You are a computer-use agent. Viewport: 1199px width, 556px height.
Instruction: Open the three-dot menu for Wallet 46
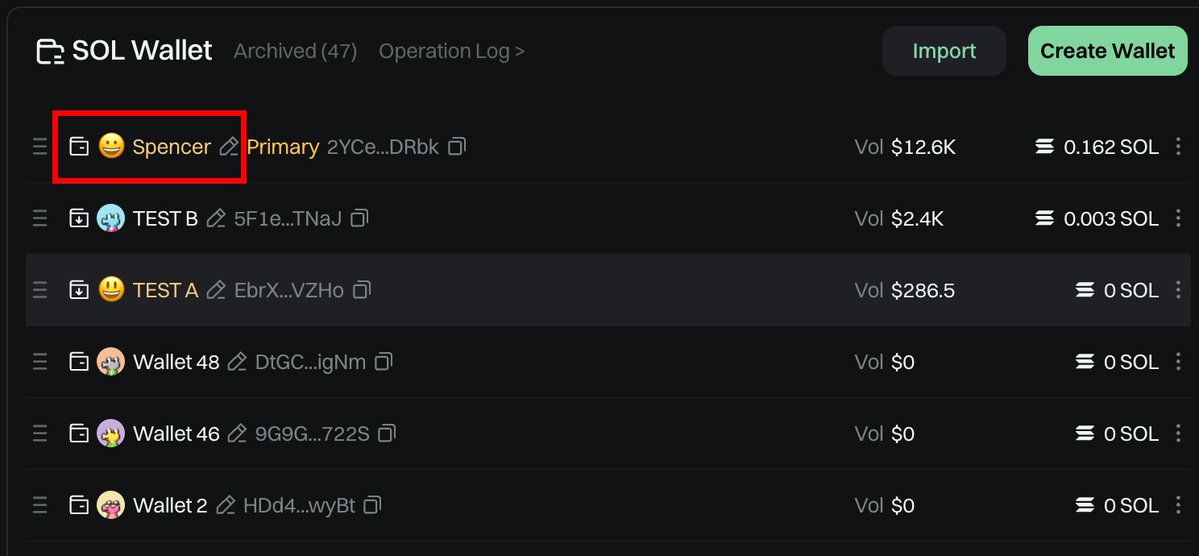(x=1178, y=434)
